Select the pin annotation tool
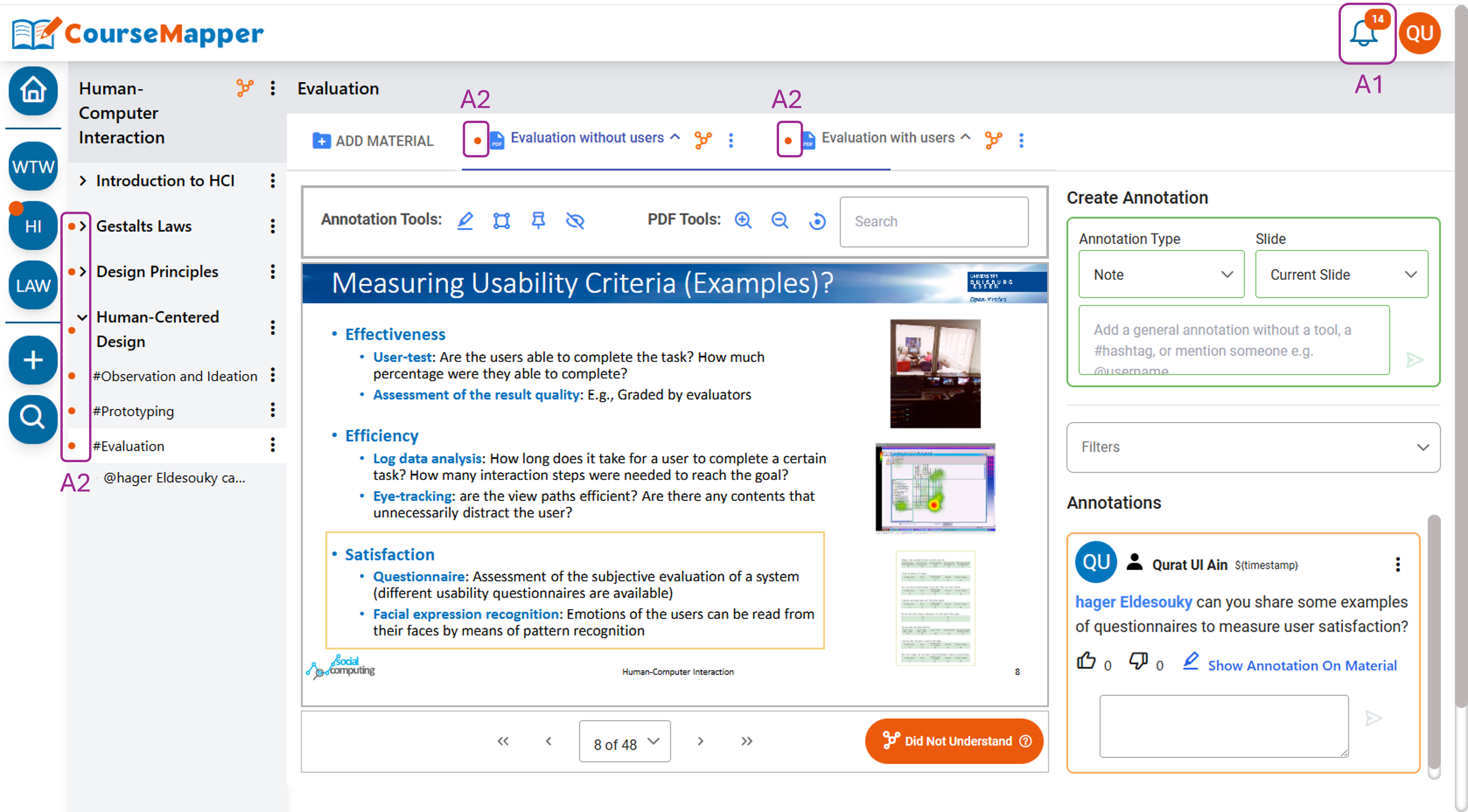 [538, 220]
